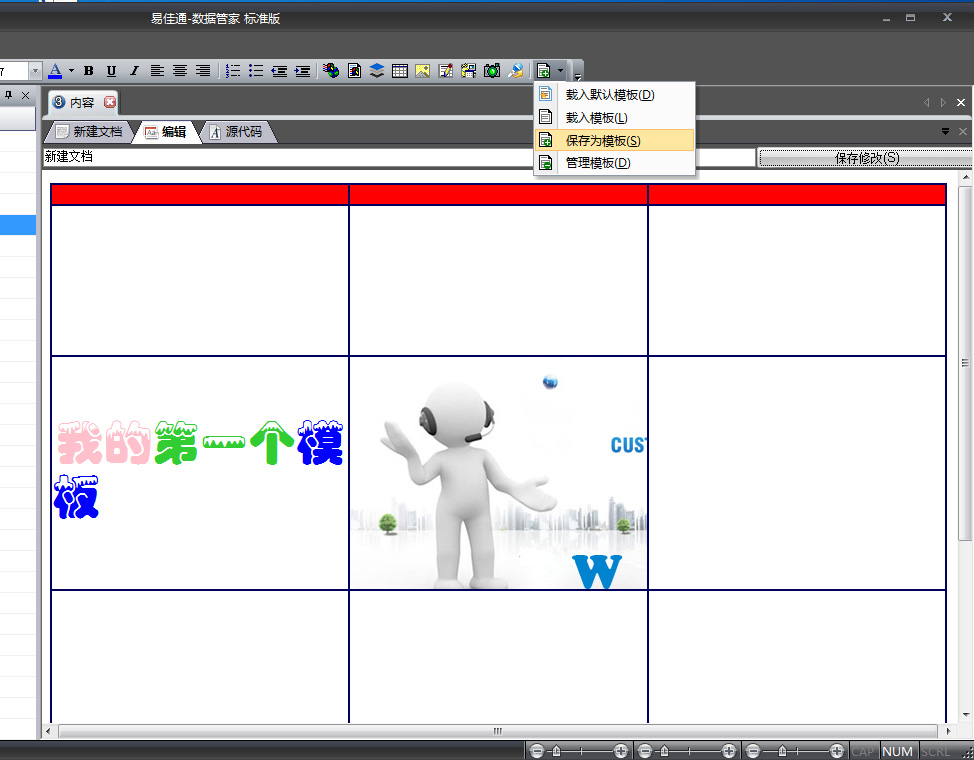Switch to the 源代码 tab
This screenshot has height=760, width=974.
pyautogui.click(x=242, y=132)
